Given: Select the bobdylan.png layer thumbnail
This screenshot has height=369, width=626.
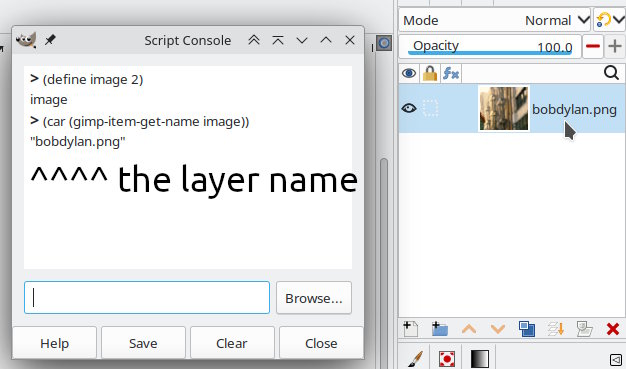Looking at the screenshot, I should pyautogui.click(x=504, y=108).
